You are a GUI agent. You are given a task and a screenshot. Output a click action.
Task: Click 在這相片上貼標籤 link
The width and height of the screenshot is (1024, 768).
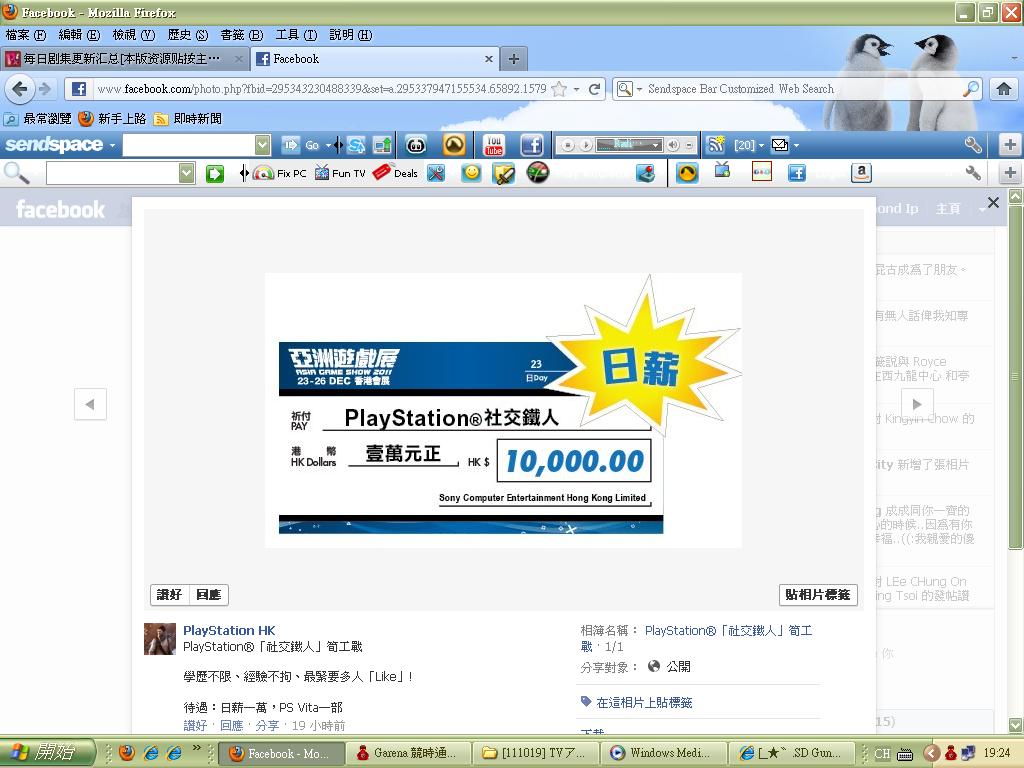[644, 703]
